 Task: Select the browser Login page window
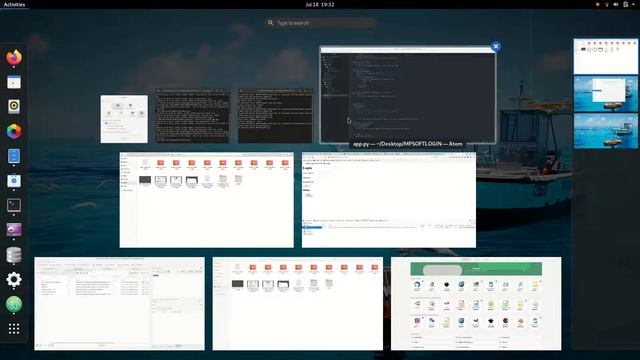pyautogui.click(x=389, y=200)
